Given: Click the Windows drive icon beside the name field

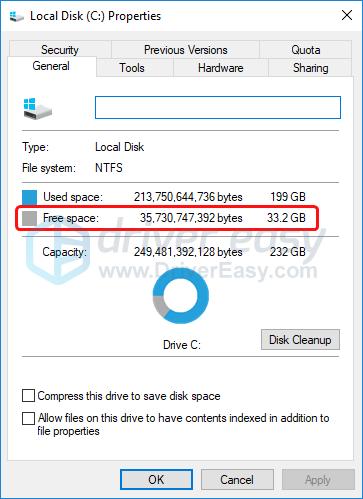Looking at the screenshot, I should [x=37, y=109].
